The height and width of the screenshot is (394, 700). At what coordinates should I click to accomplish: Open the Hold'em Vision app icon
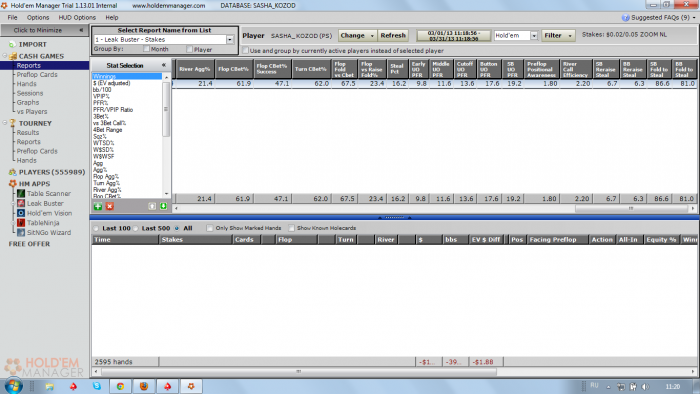pyautogui.click(x=21, y=213)
